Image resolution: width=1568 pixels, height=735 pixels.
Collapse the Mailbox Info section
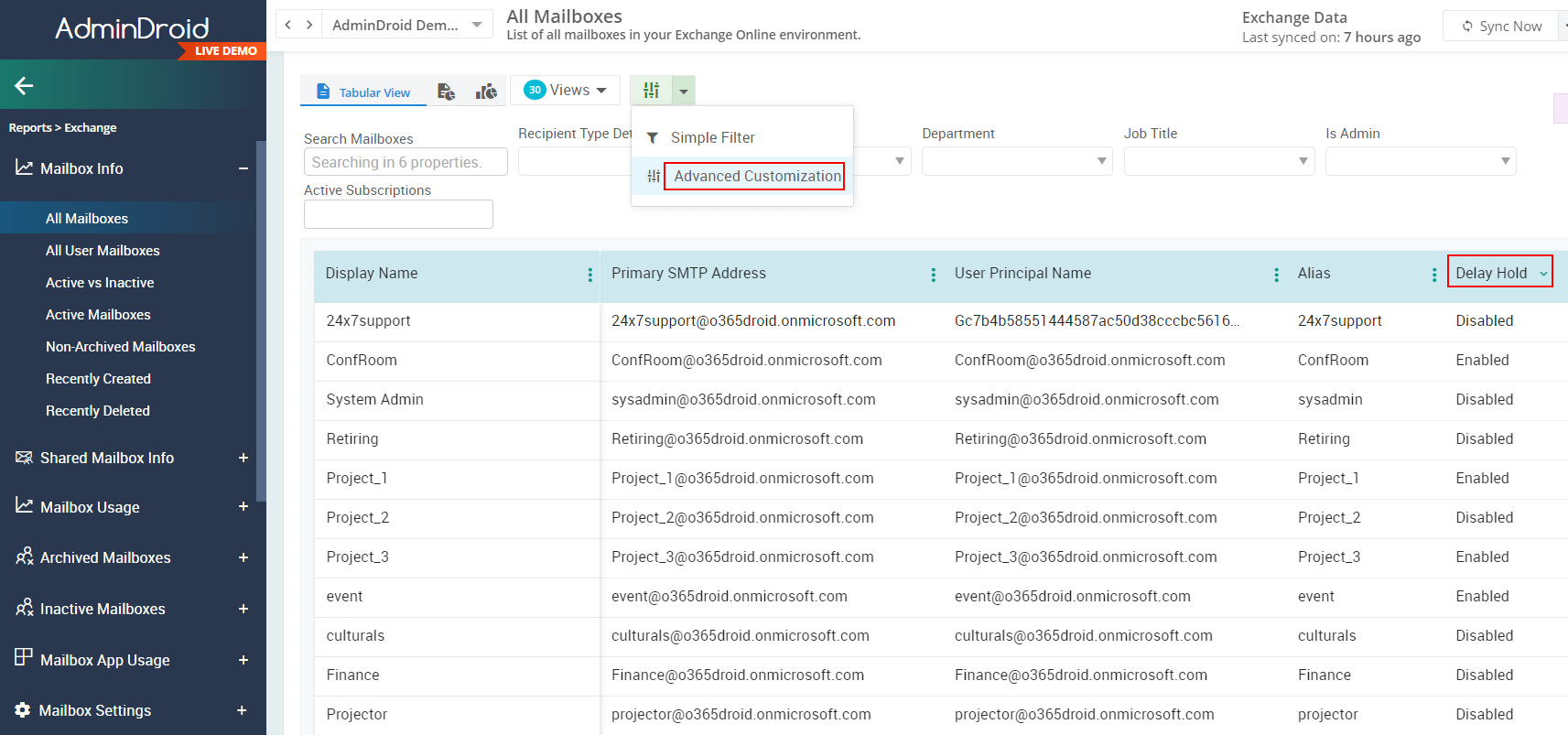point(243,168)
